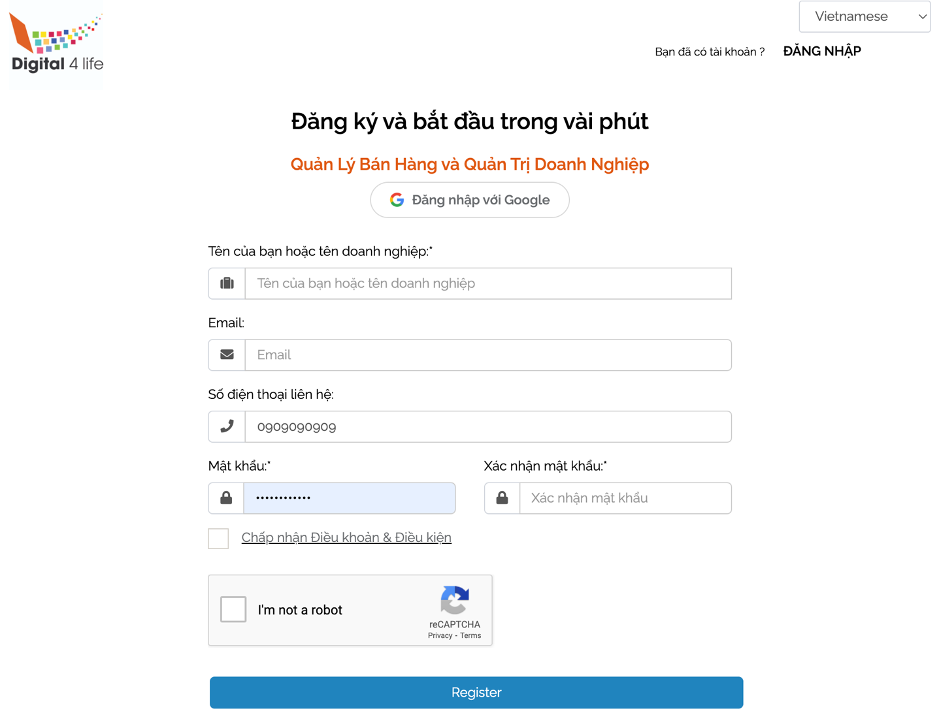Open the ĐĂNG NHẬP login page
The image size is (940, 714).
point(822,51)
